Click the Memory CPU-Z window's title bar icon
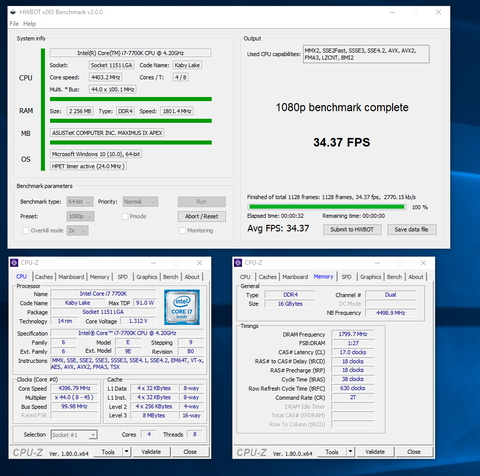This screenshot has height=476, width=480. 238,263
